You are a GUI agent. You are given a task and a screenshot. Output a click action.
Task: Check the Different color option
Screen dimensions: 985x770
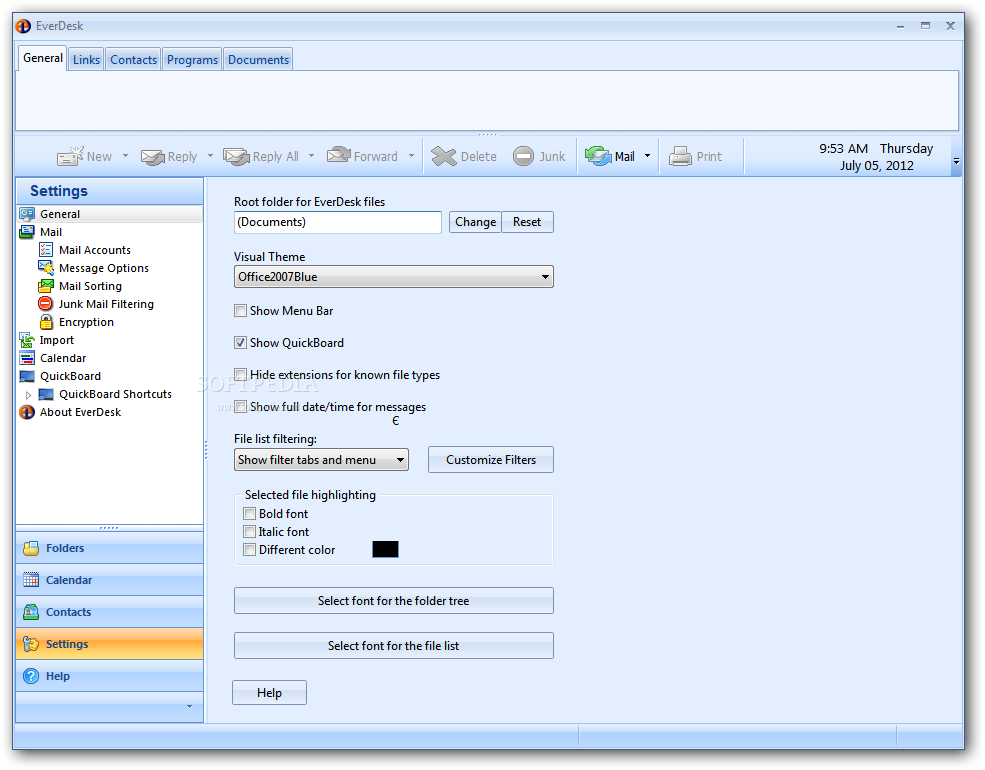(x=249, y=550)
